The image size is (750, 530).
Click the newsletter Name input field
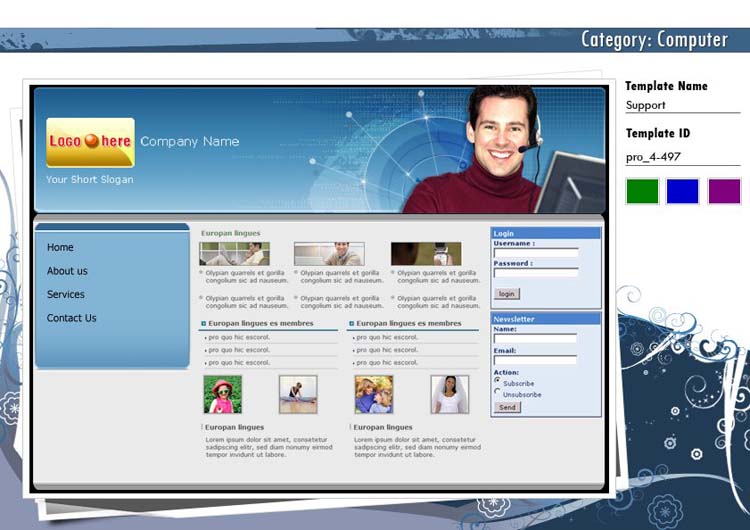point(535,339)
